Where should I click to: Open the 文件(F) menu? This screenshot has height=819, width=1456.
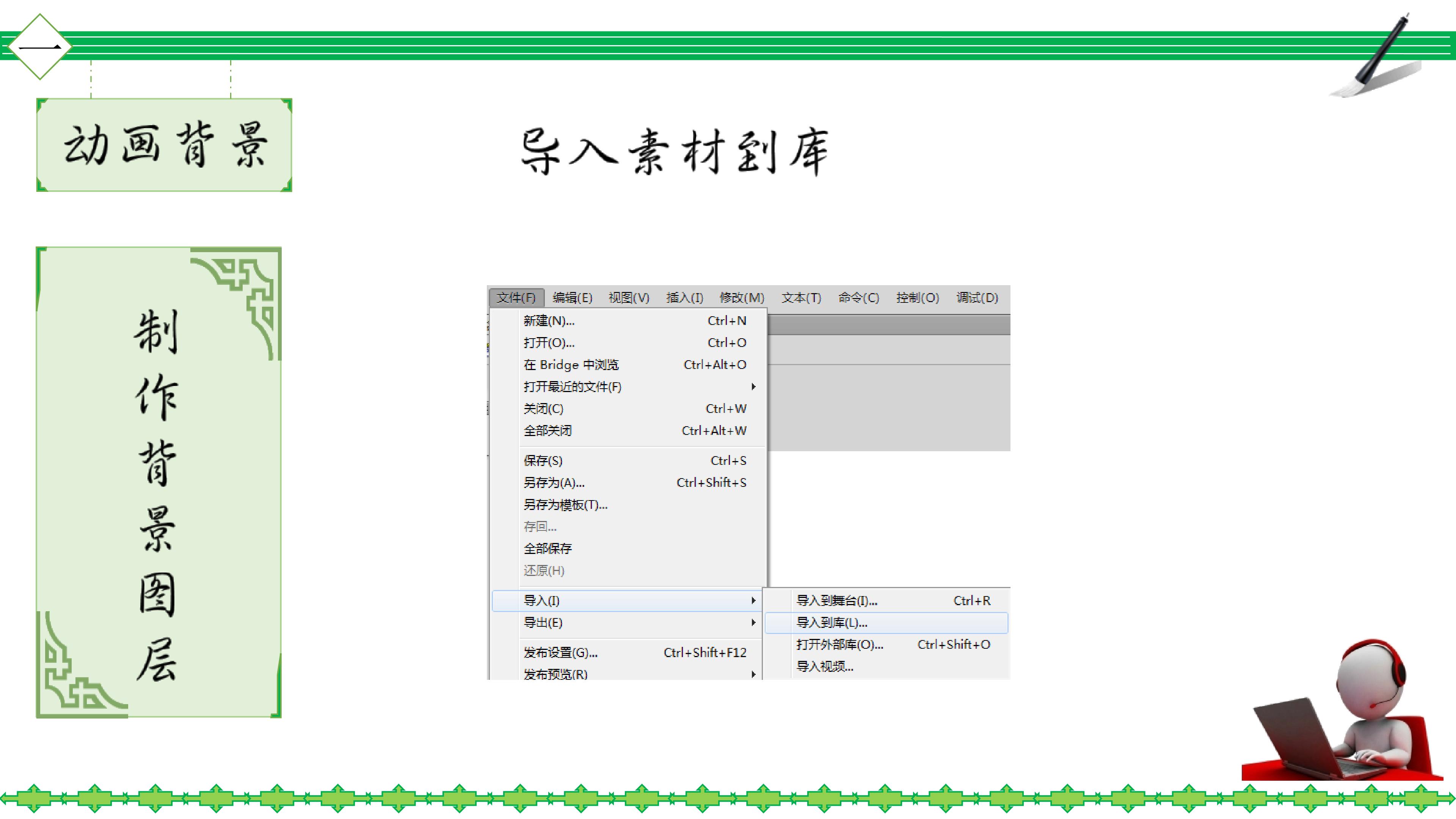(516, 297)
